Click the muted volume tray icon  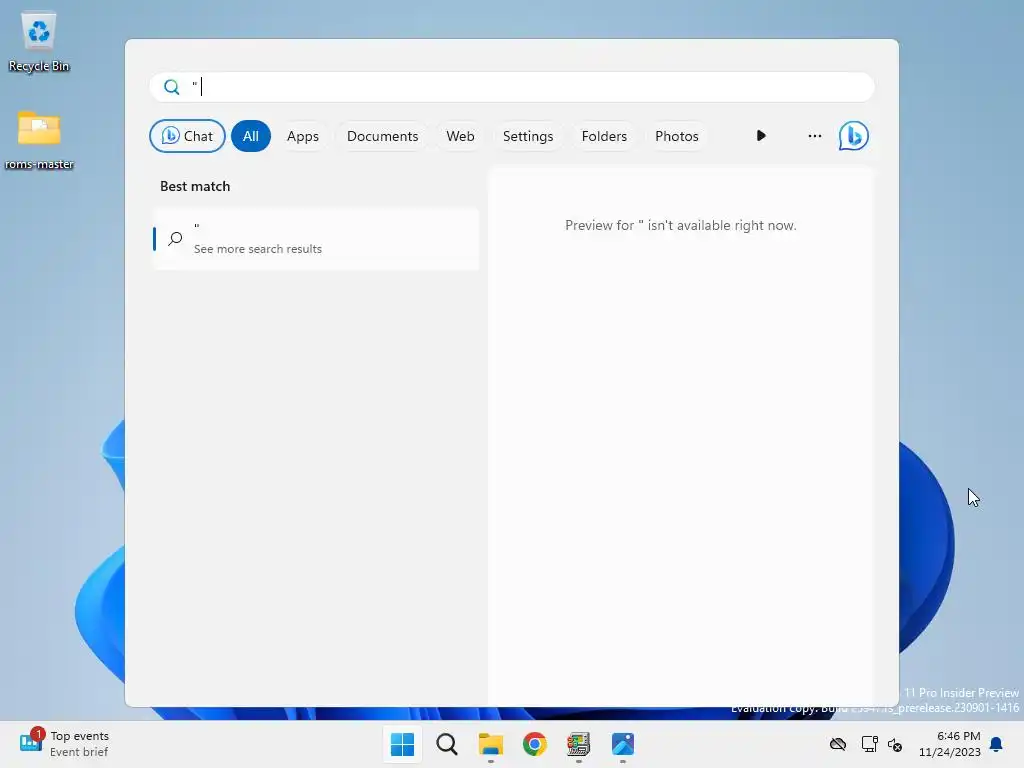tap(895, 744)
